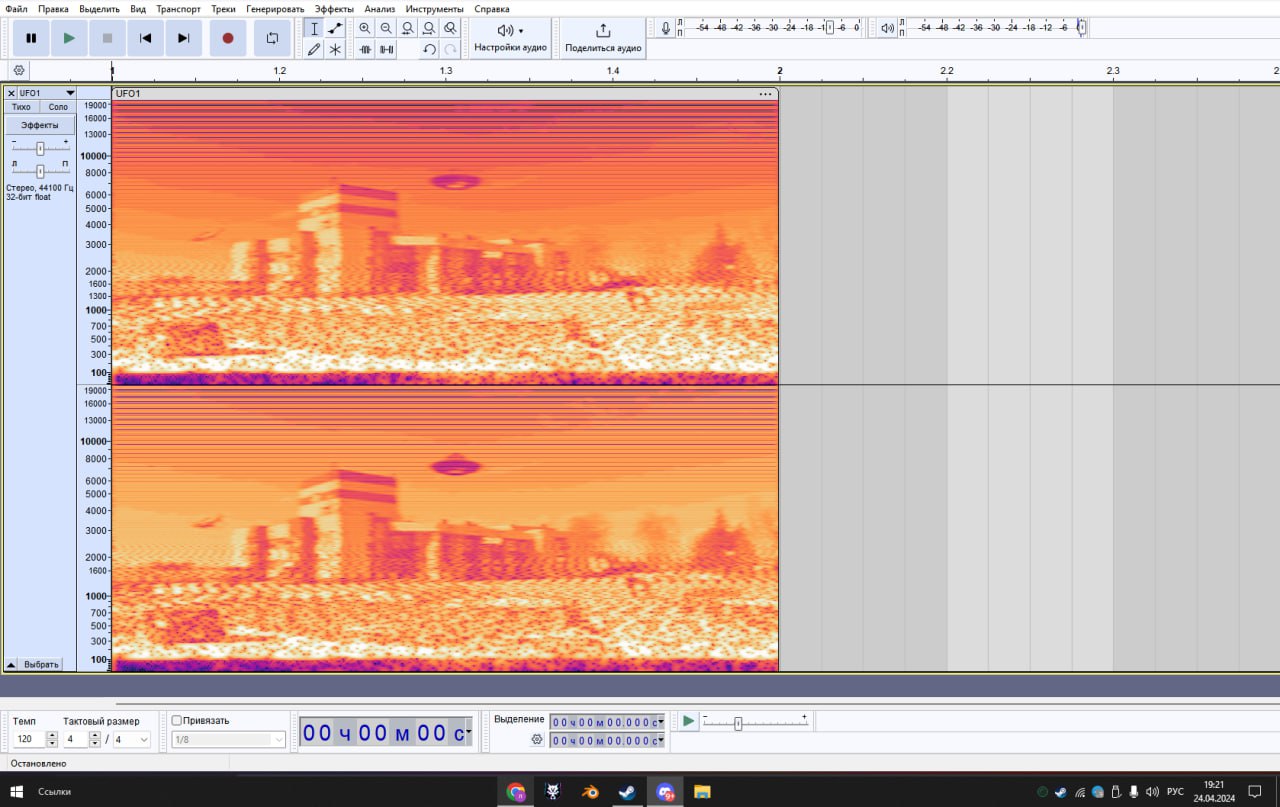
Task: Open the Справка menu
Action: 492,9
